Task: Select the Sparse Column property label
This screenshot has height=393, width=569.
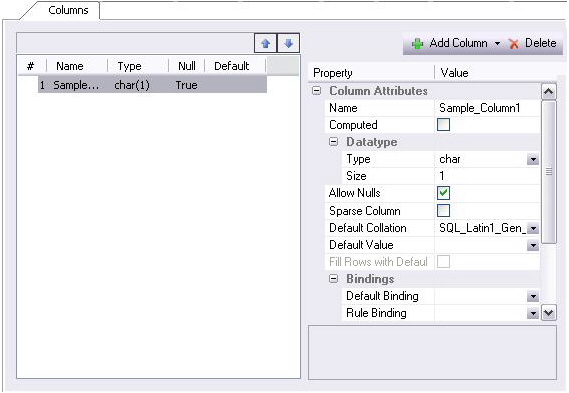Action: tap(365, 211)
